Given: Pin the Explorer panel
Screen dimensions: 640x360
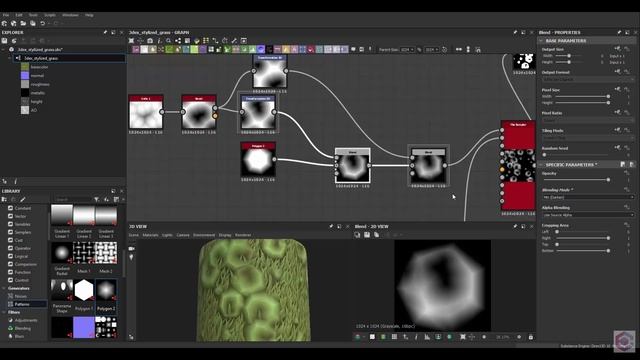Looking at the screenshot, I should 105,32.
